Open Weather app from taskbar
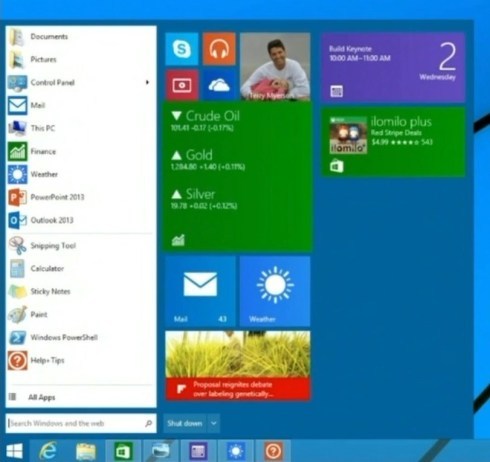This screenshot has height=462, width=490. click(236, 451)
